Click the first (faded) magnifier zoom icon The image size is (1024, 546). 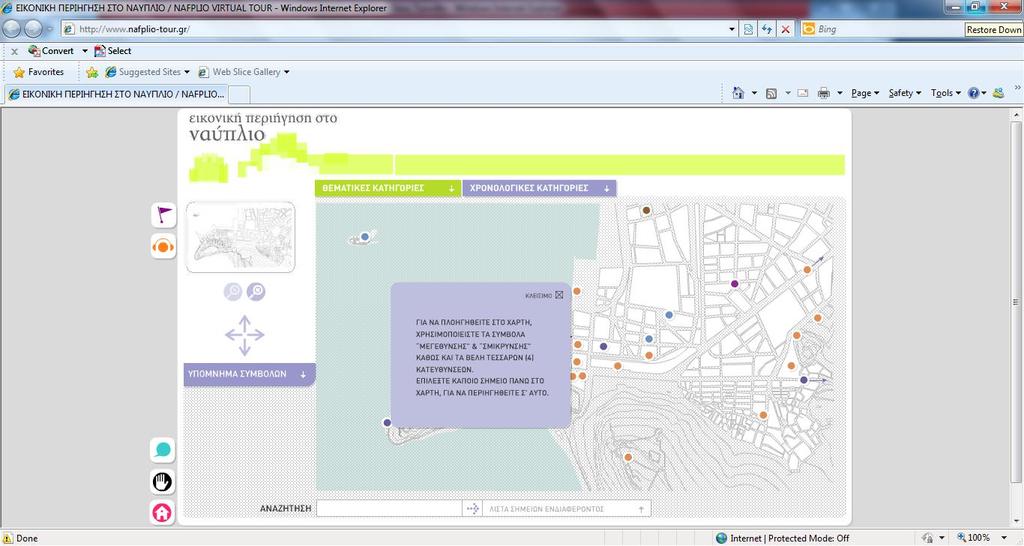(233, 291)
